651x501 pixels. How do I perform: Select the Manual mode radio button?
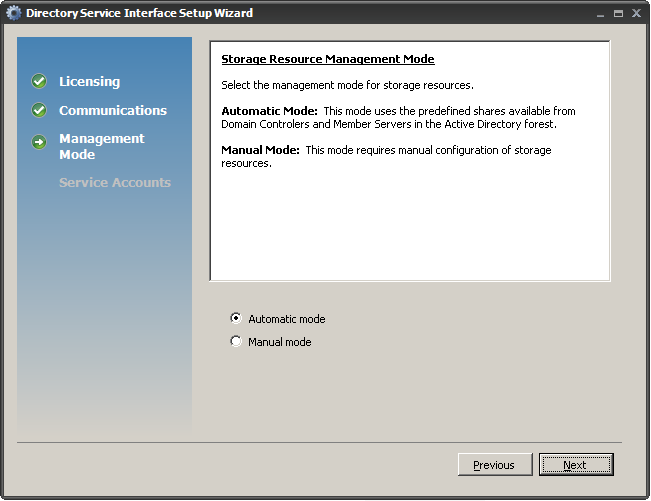(236, 341)
